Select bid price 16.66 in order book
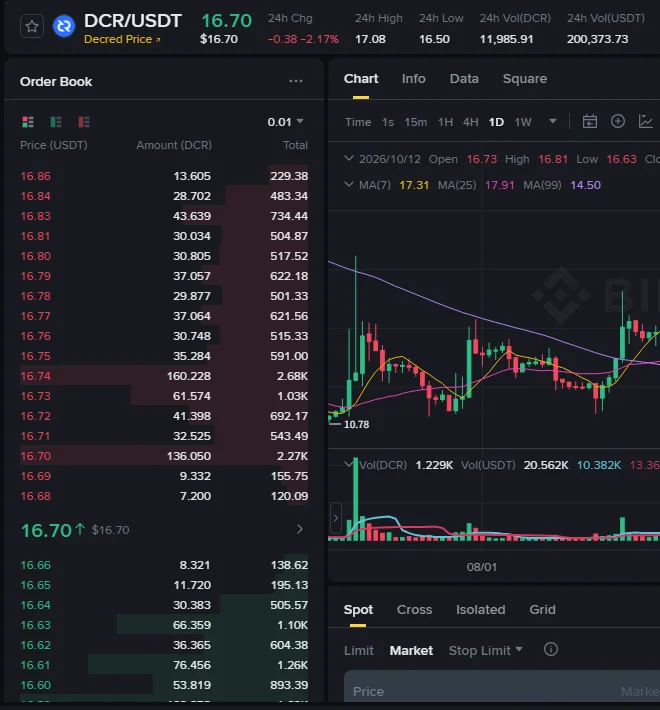Viewport: 660px width, 710px height. [x=35, y=565]
